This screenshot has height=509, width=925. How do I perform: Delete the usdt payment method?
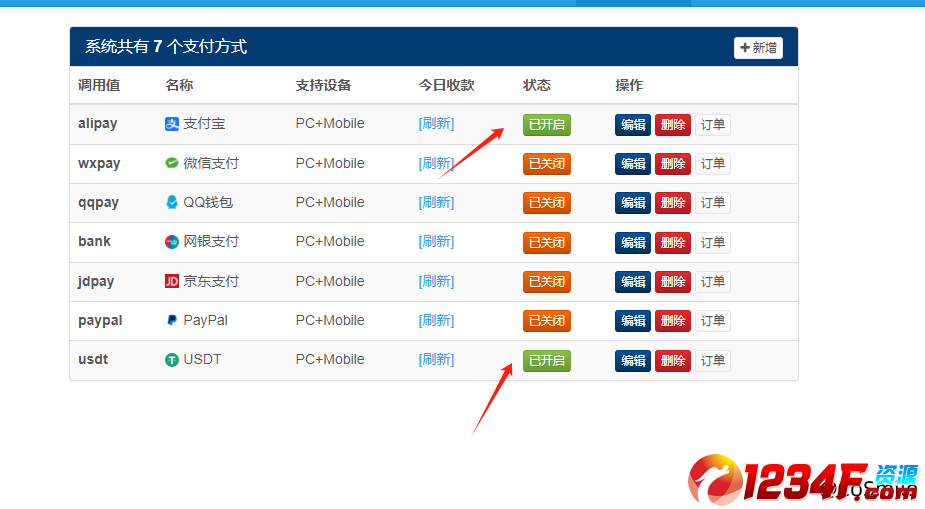(x=673, y=360)
